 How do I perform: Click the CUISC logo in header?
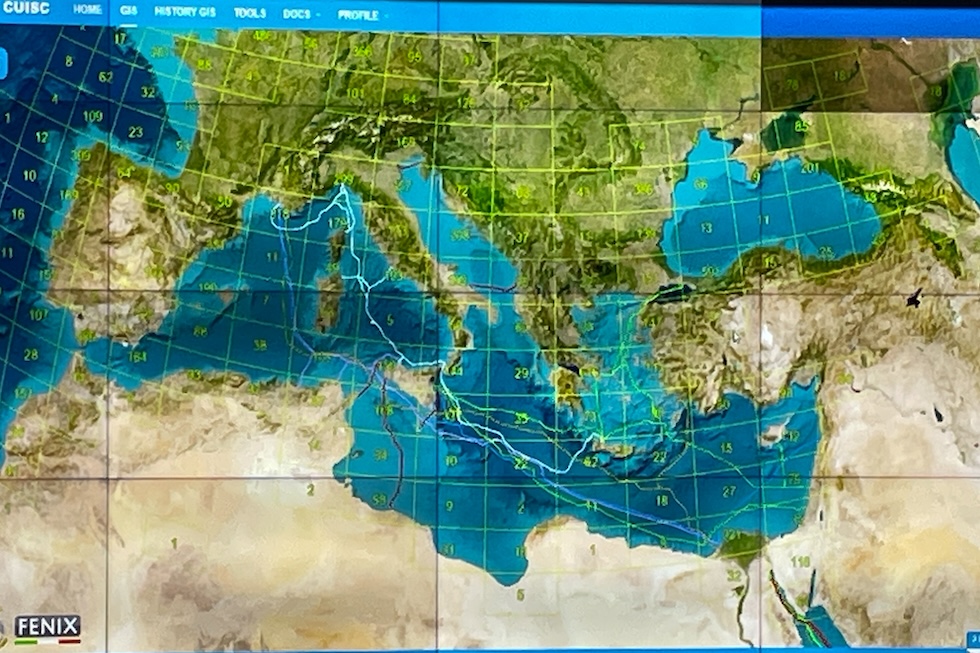[26, 10]
